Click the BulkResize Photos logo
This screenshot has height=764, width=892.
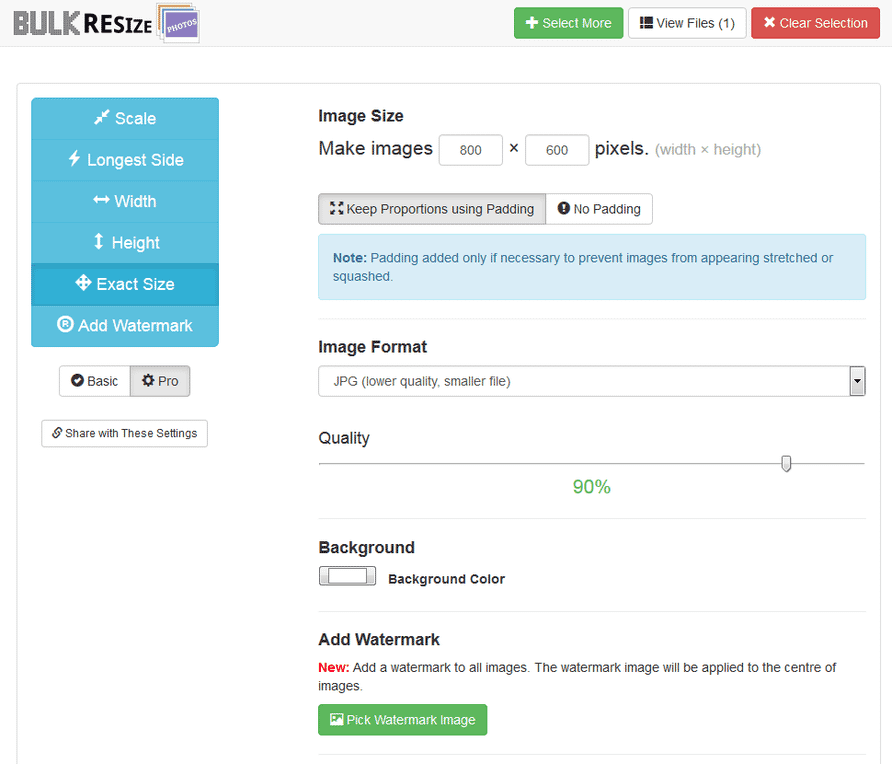[106, 23]
